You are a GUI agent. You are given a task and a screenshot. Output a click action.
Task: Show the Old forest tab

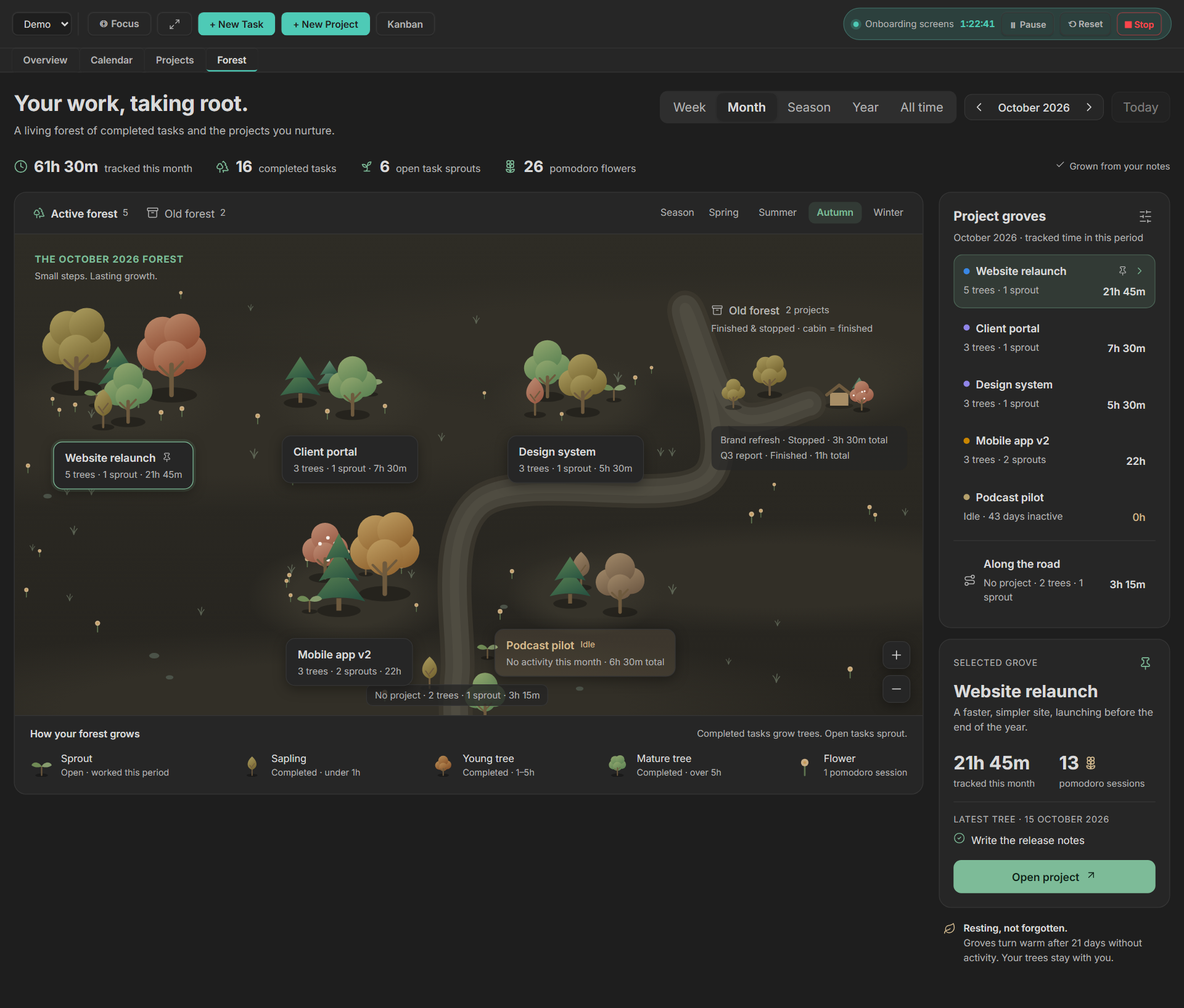click(x=186, y=213)
